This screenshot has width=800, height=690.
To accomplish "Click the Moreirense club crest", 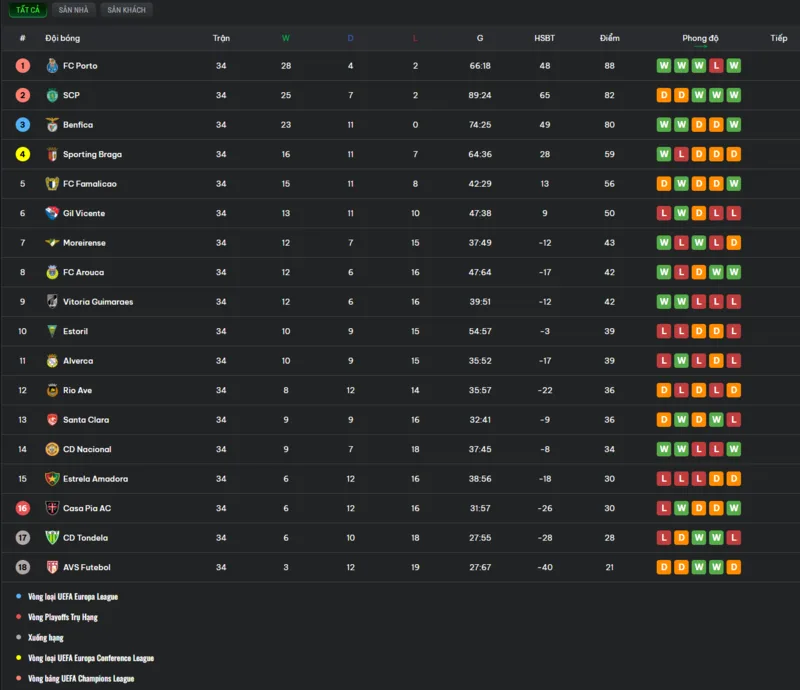I will coord(52,243).
